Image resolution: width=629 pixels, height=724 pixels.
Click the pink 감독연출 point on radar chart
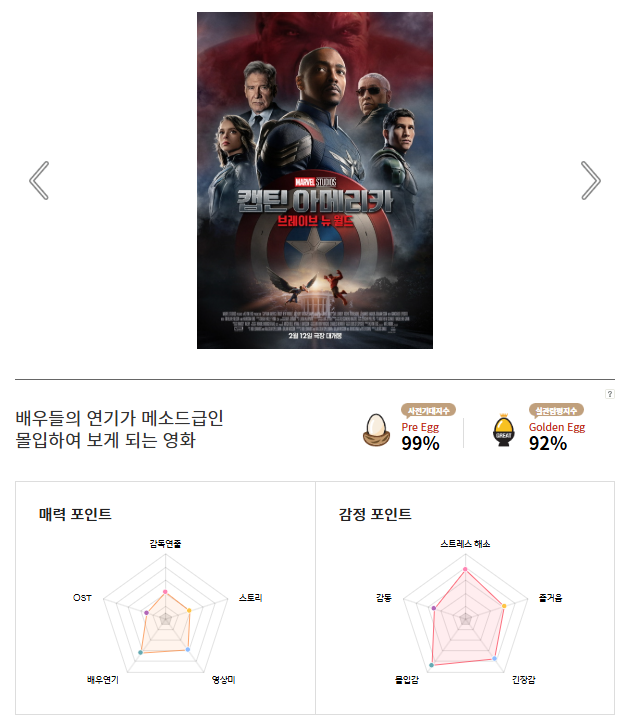[x=165, y=592]
